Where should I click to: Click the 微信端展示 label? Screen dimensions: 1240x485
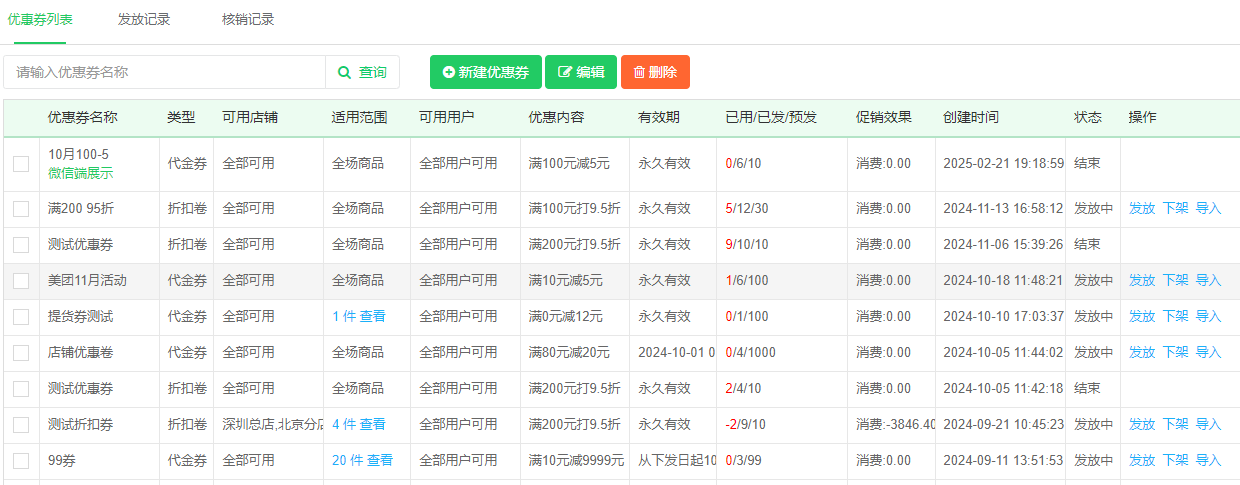[81, 174]
